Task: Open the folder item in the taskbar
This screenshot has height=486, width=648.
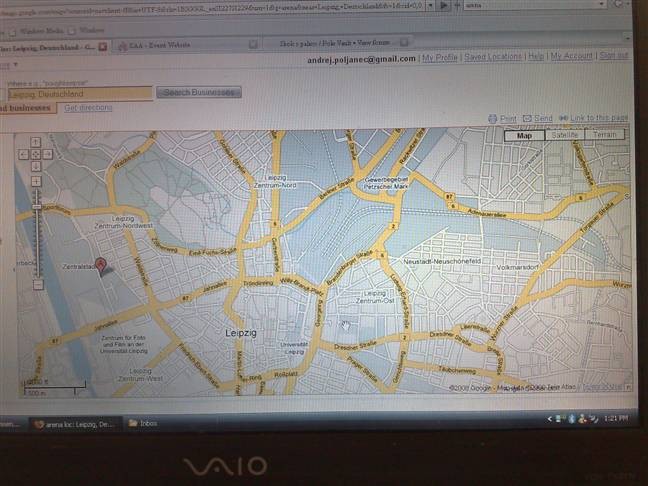Action: pyautogui.click(x=143, y=423)
